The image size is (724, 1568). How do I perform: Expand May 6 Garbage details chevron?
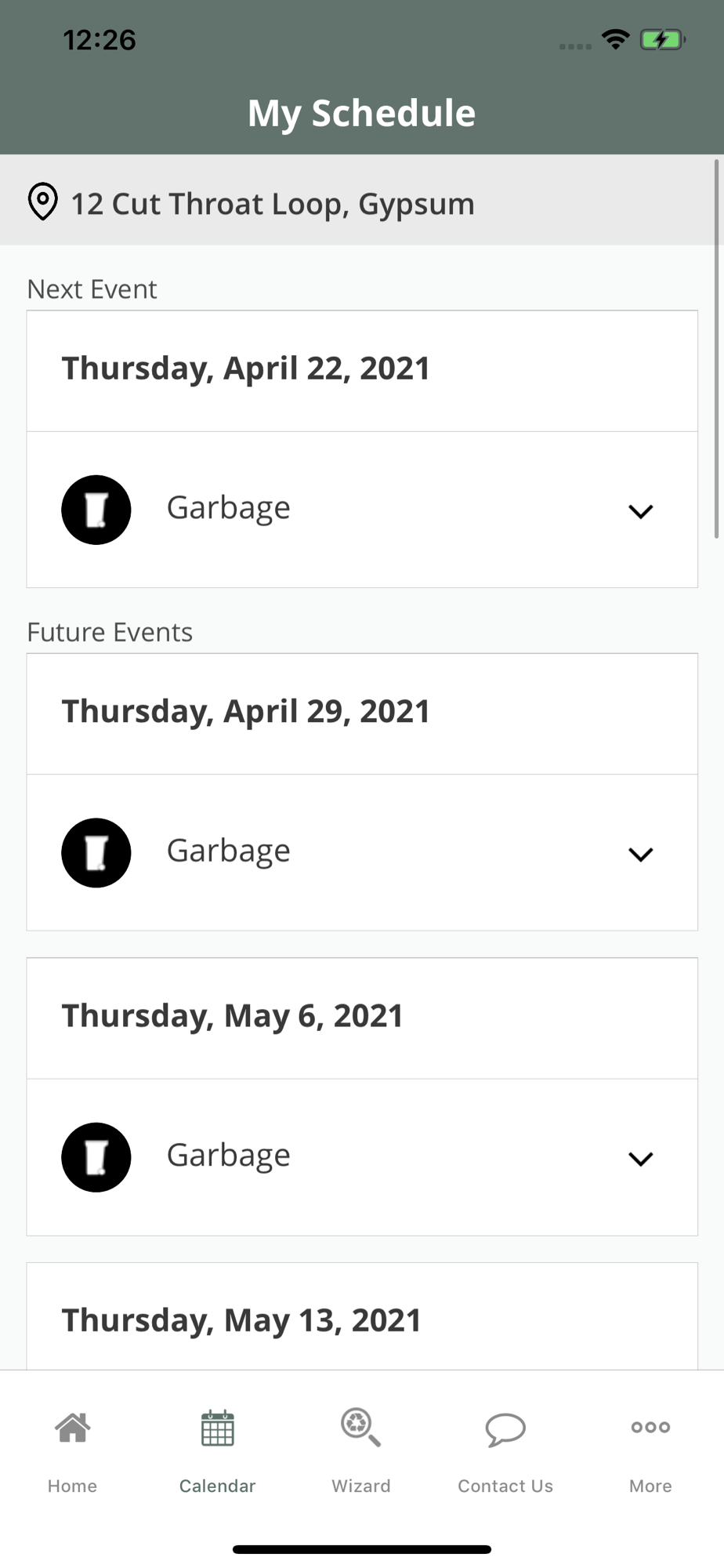640,1159
